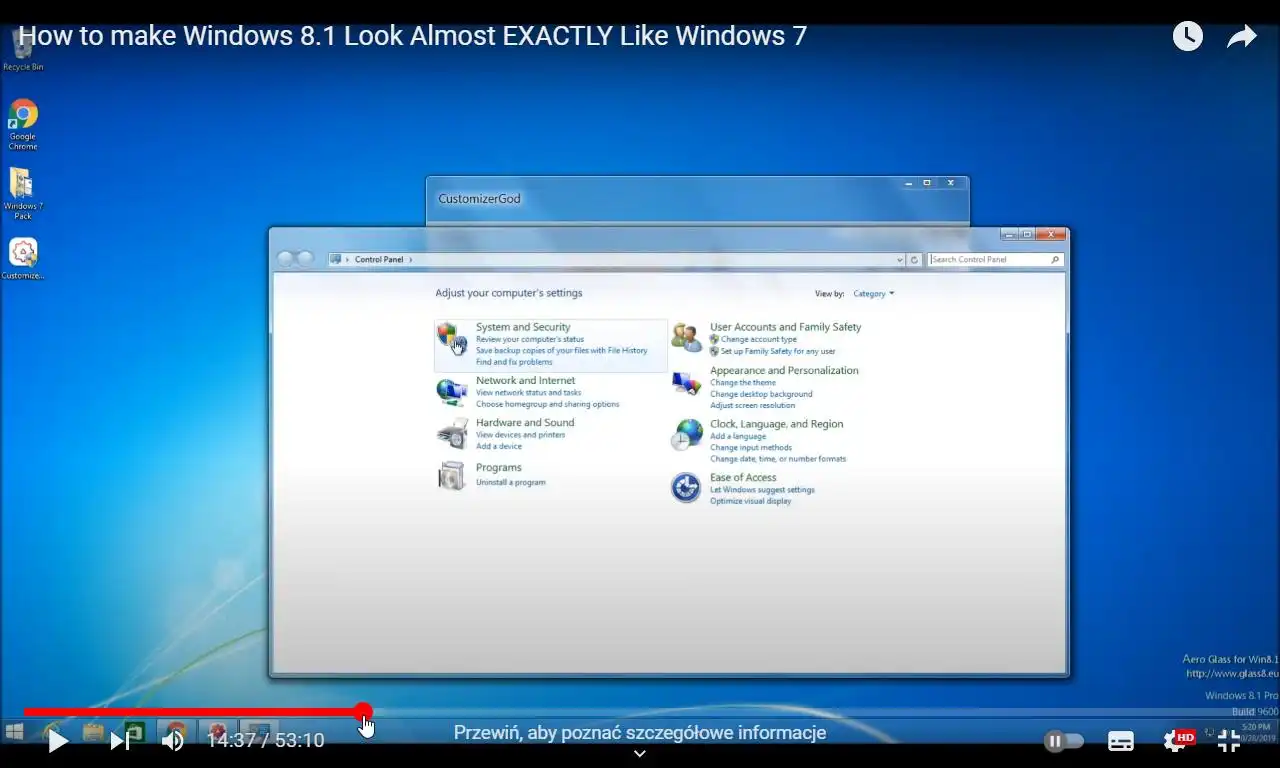Click the Programs category icon

point(452,475)
